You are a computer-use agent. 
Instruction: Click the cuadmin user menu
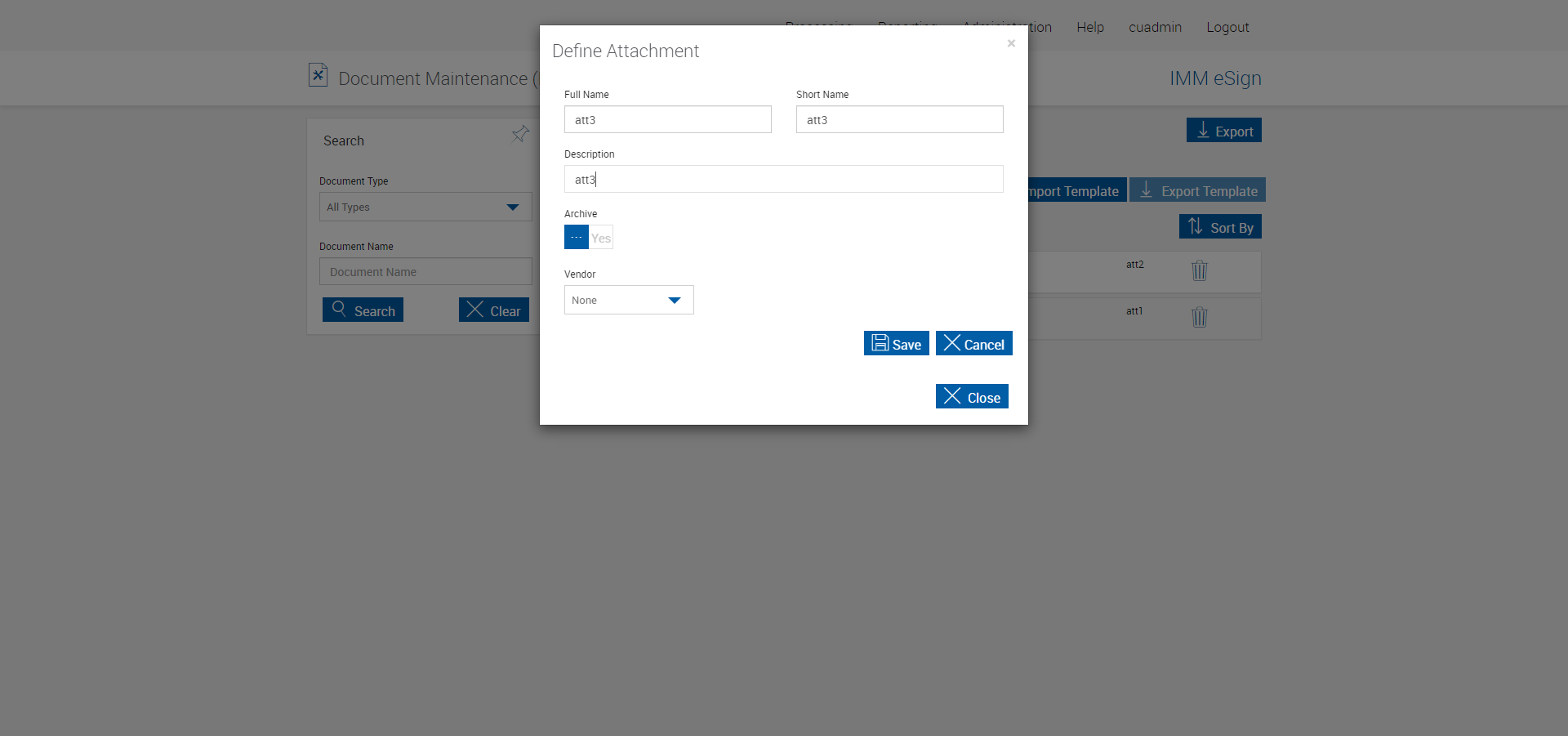coord(1155,27)
